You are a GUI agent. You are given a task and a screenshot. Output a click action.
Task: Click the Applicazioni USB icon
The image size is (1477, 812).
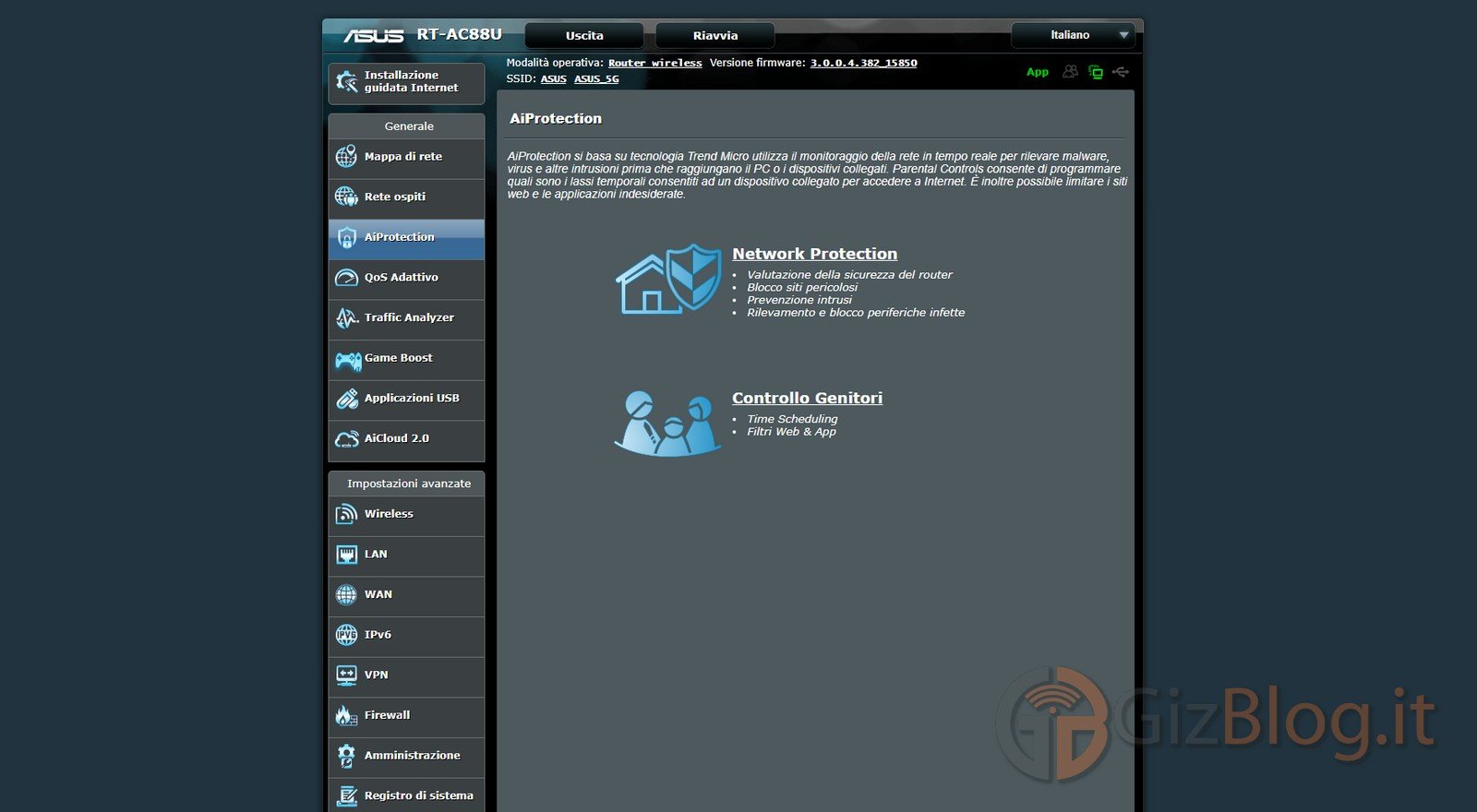pos(346,399)
